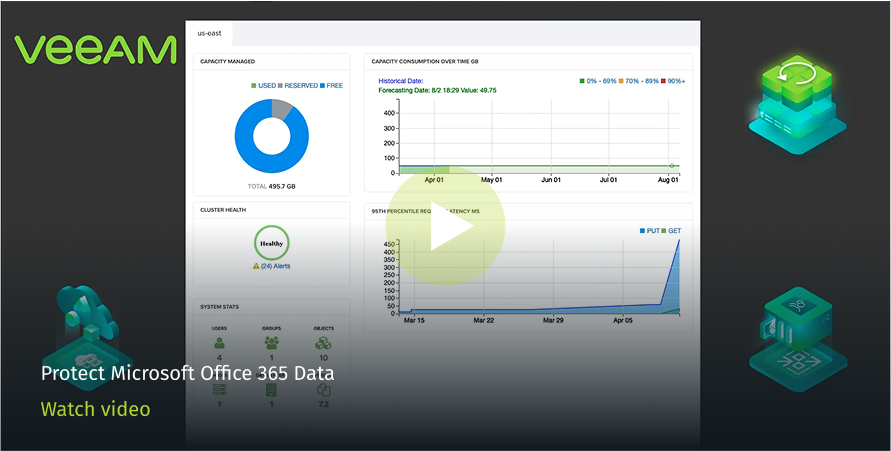Click the TOTAL 495.7 GB label

[x=272, y=186]
